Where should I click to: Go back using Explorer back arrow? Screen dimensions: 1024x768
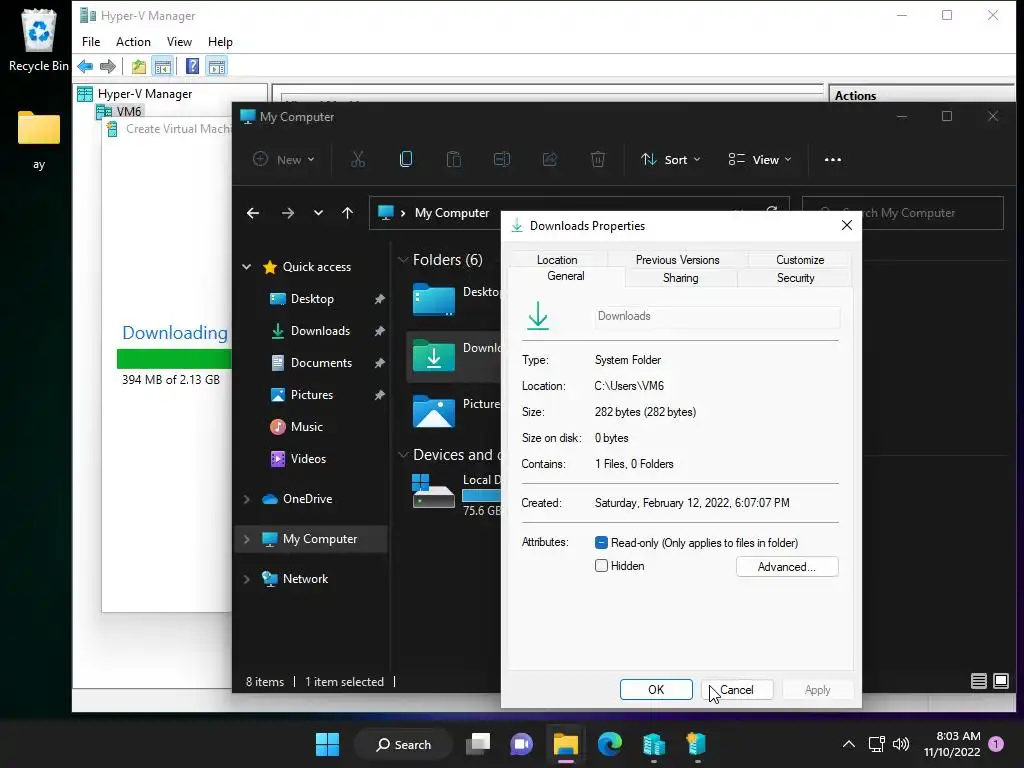point(253,213)
